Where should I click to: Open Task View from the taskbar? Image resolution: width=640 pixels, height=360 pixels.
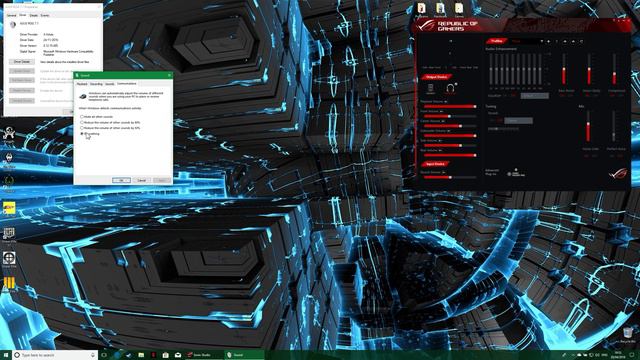point(104,355)
